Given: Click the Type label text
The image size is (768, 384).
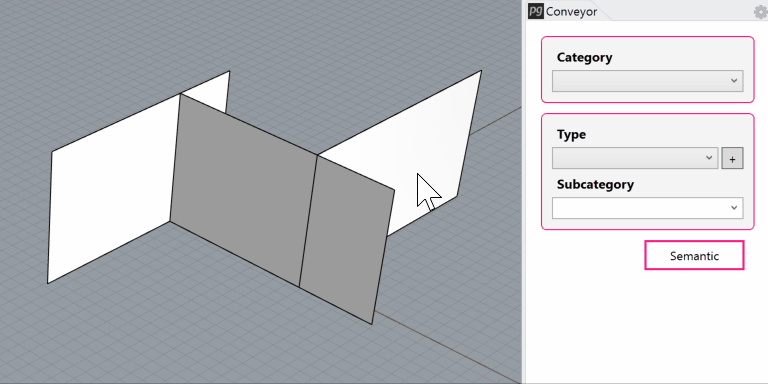Looking at the screenshot, I should coord(571,134).
